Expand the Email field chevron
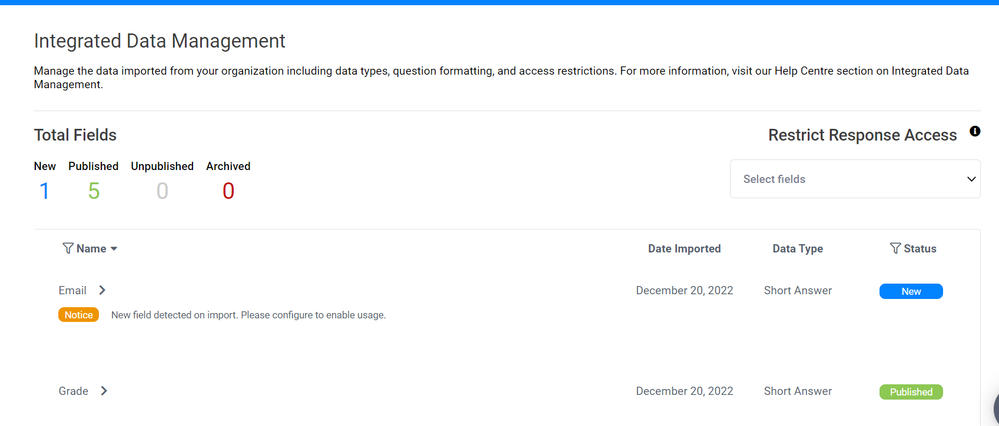The width and height of the screenshot is (999, 426). pos(102,290)
